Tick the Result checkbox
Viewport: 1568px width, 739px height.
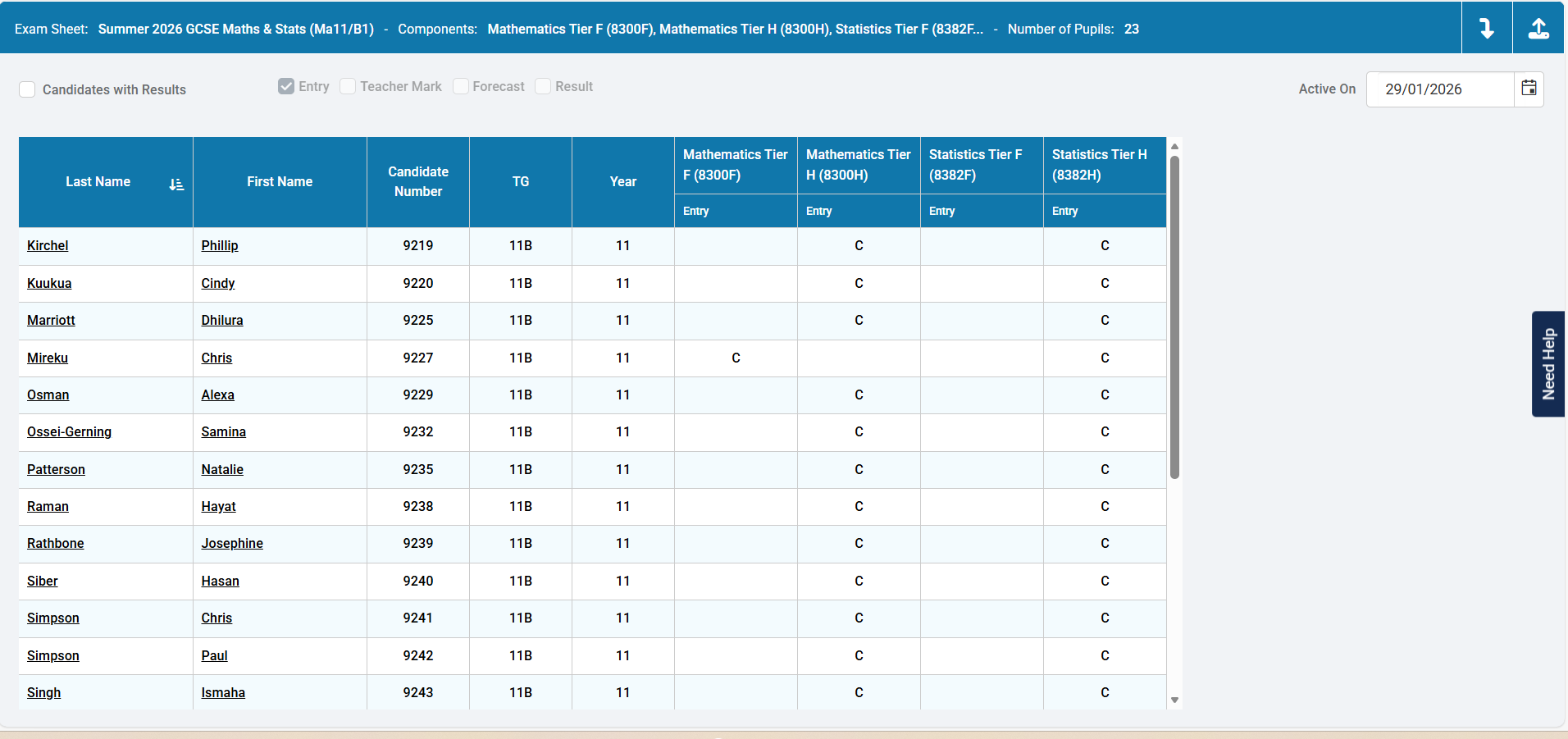coord(543,86)
